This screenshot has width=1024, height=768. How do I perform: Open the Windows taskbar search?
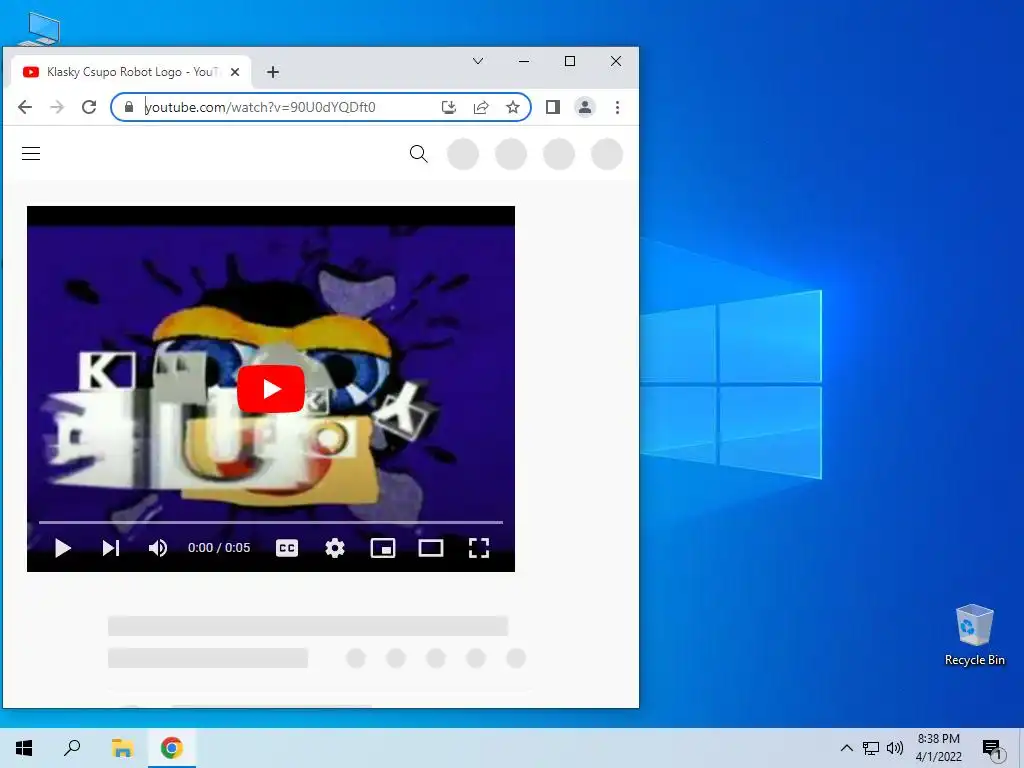[72, 748]
